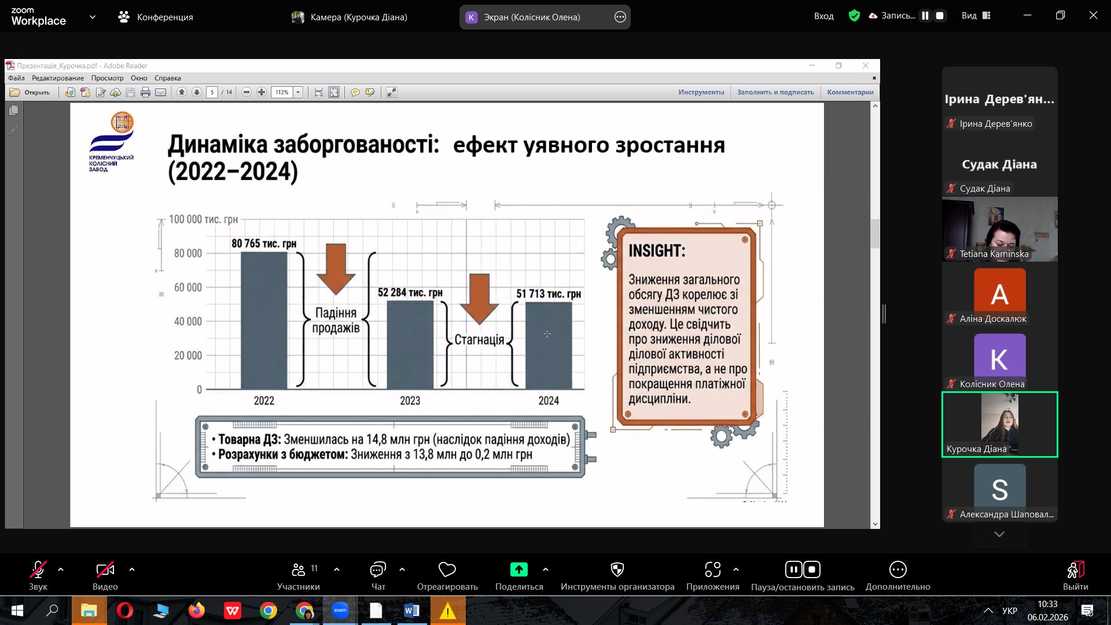Expand audio options arrow next to Звук

pos(61,570)
